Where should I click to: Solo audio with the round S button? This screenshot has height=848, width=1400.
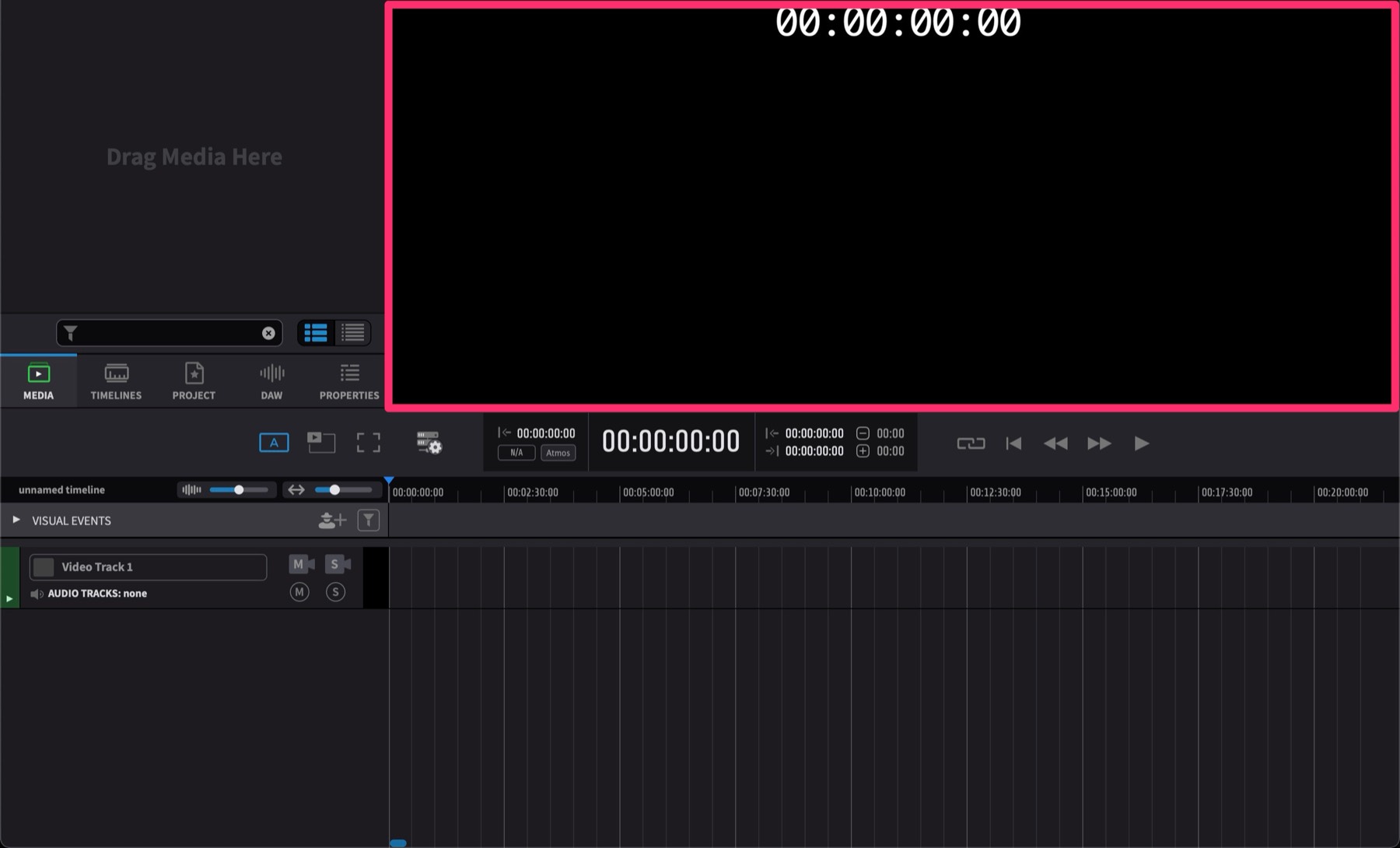click(x=335, y=593)
